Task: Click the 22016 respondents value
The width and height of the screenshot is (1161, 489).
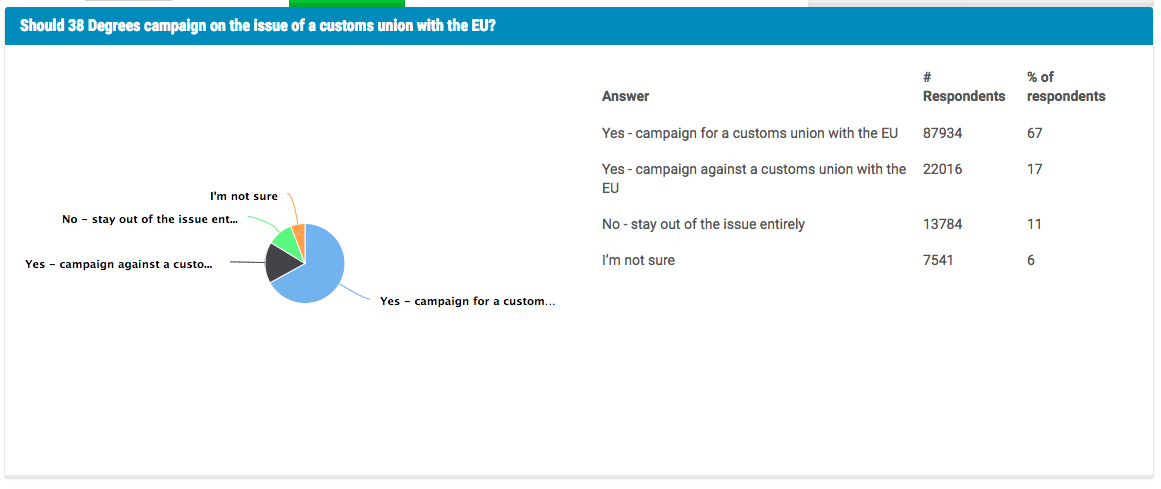Action: [942, 169]
